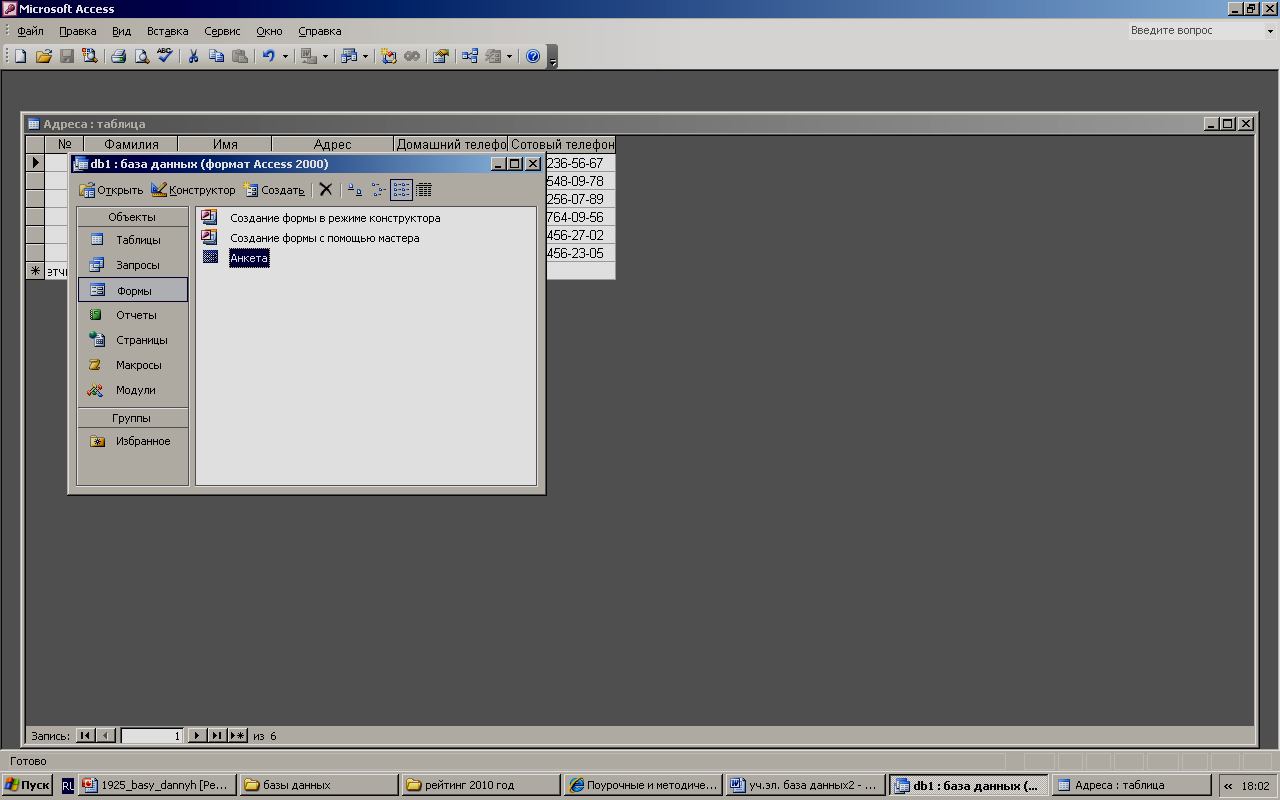Click the Объекты header bar
The image size is (1280, 800).
coord(132,217)
